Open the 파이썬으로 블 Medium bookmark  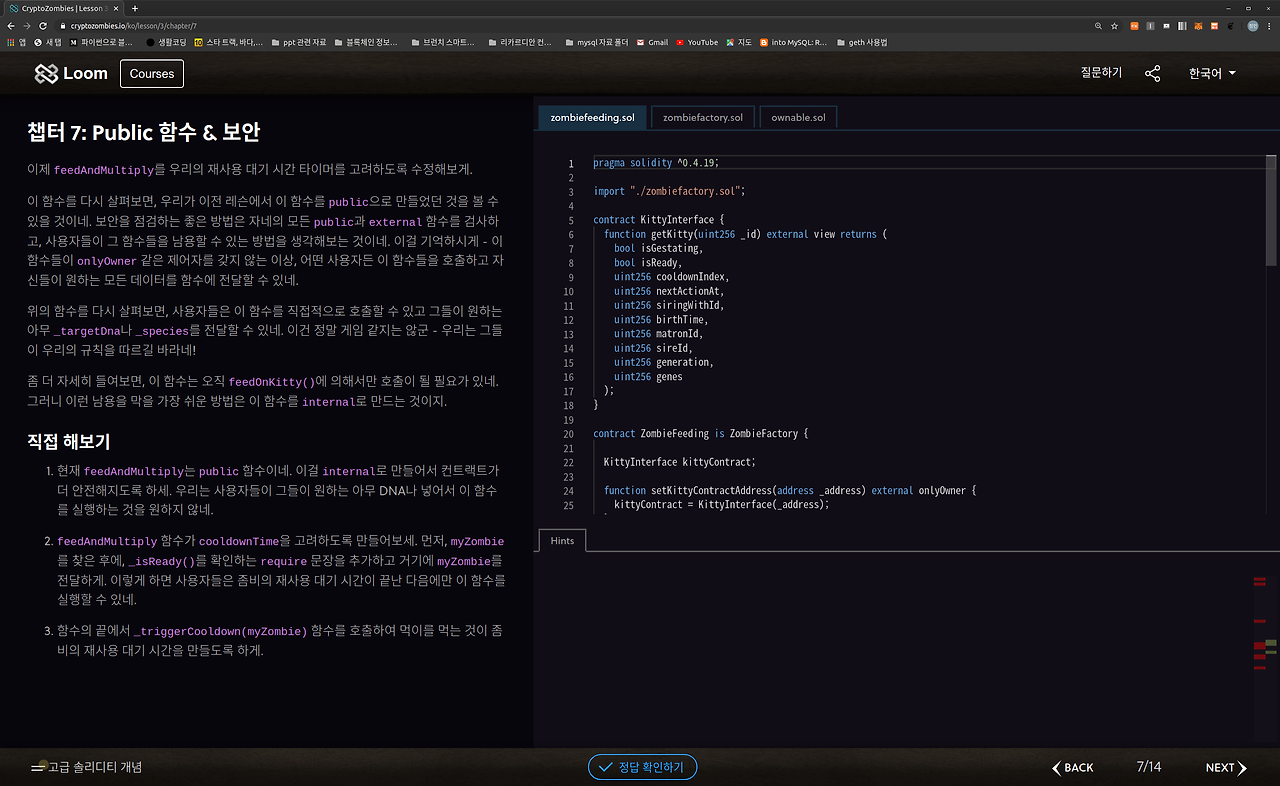(101, 43)
